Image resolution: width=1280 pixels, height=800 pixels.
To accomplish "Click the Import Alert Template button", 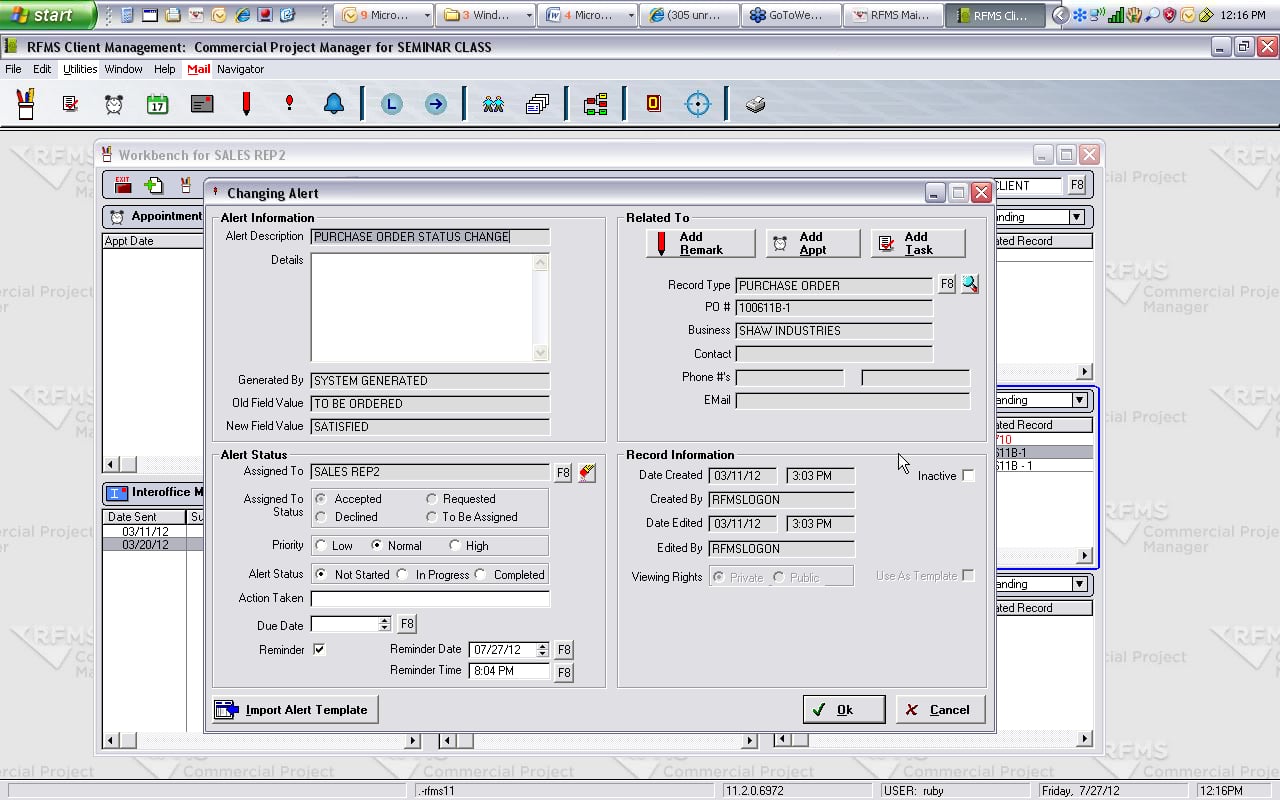I will (296, 710).
